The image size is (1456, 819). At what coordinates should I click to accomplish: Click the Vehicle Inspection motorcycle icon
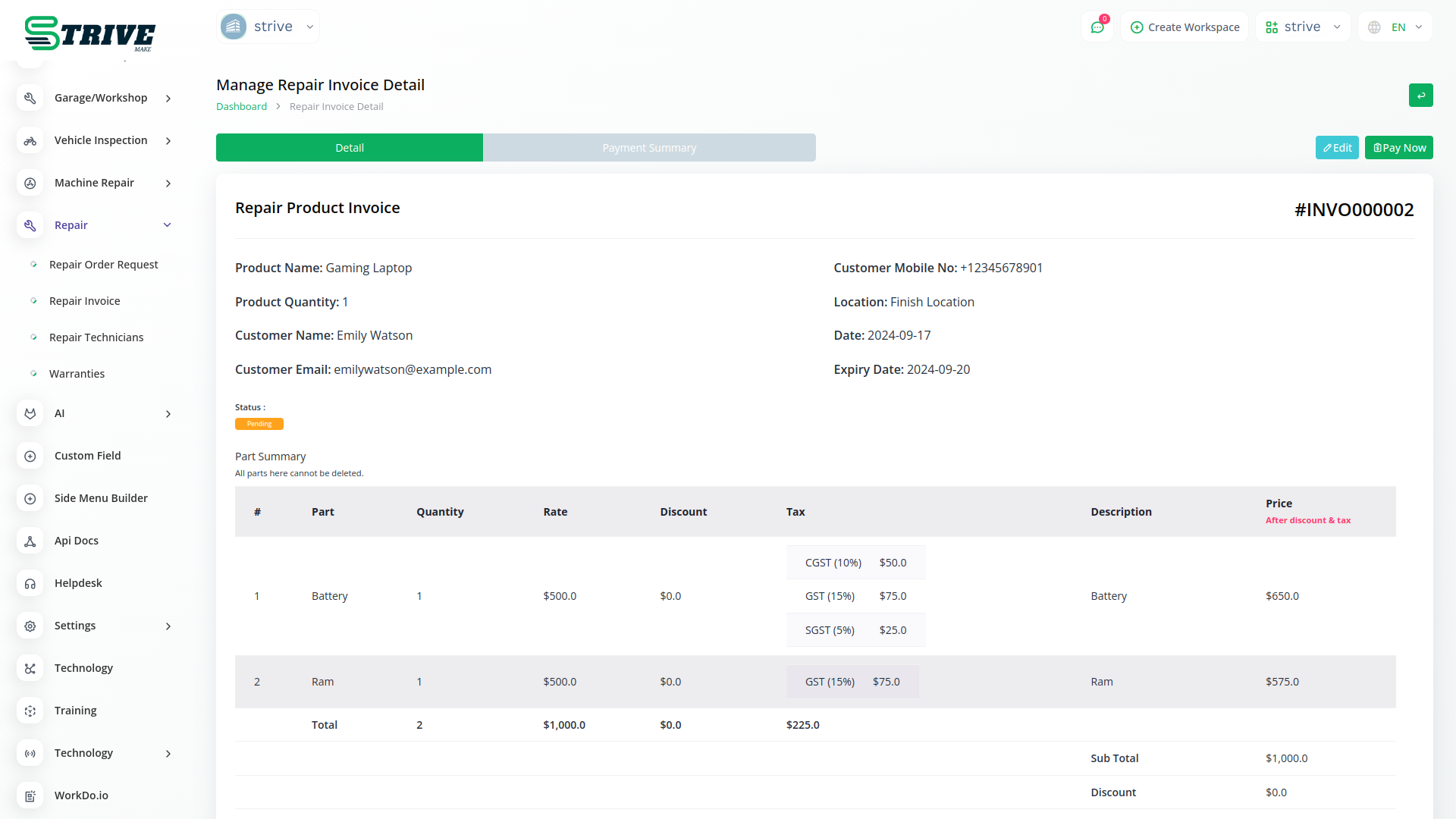click(30, 140)
